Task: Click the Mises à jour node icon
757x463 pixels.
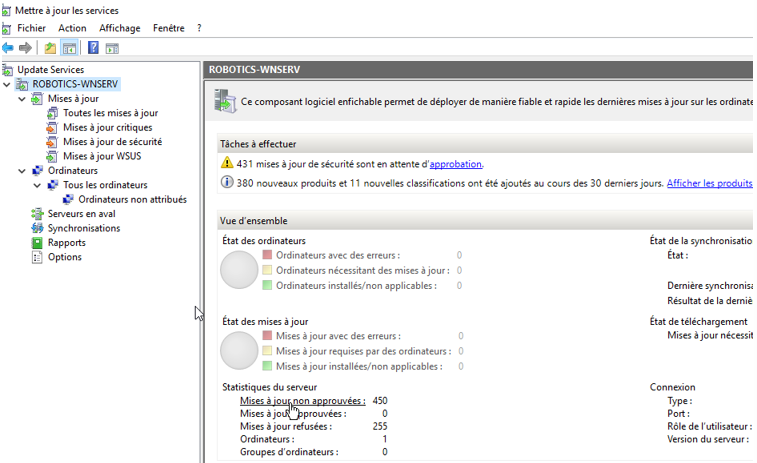Action: point(37,99)
